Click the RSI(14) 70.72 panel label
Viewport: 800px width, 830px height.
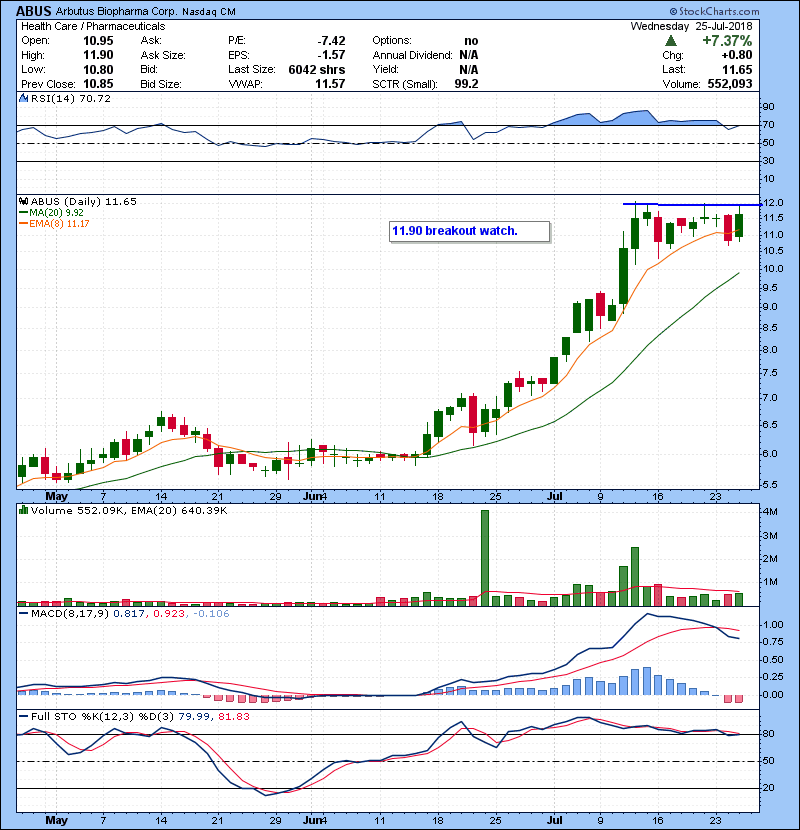pos(70,98)
